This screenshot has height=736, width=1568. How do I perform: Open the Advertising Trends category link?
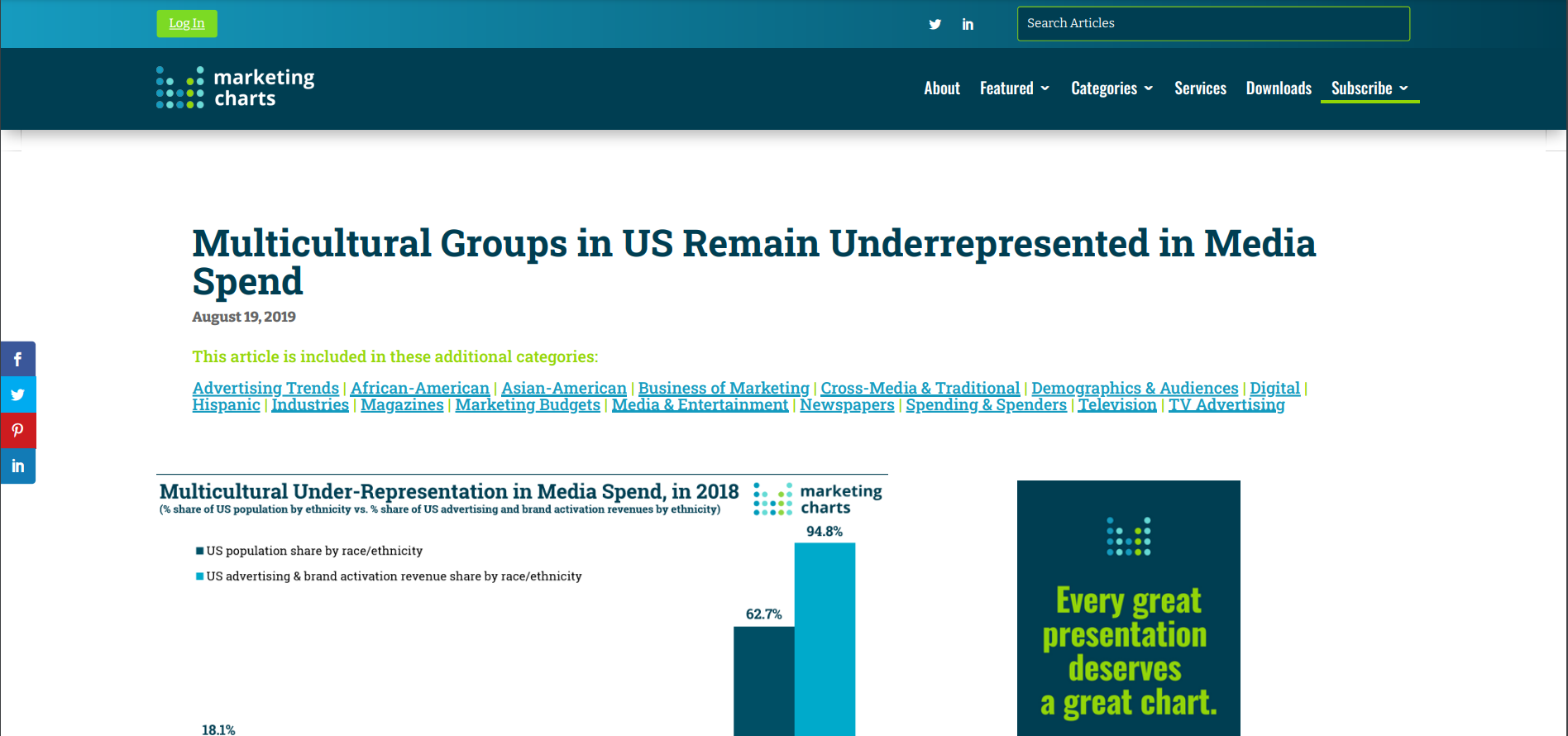tap(265, 388)
